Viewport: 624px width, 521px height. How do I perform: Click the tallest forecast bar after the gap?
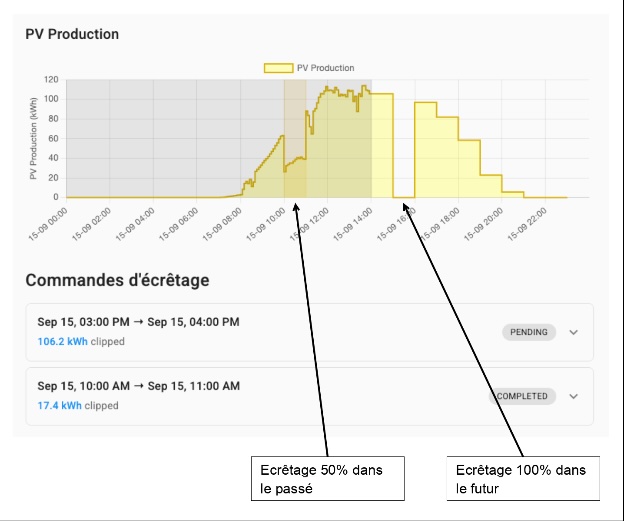425,150
